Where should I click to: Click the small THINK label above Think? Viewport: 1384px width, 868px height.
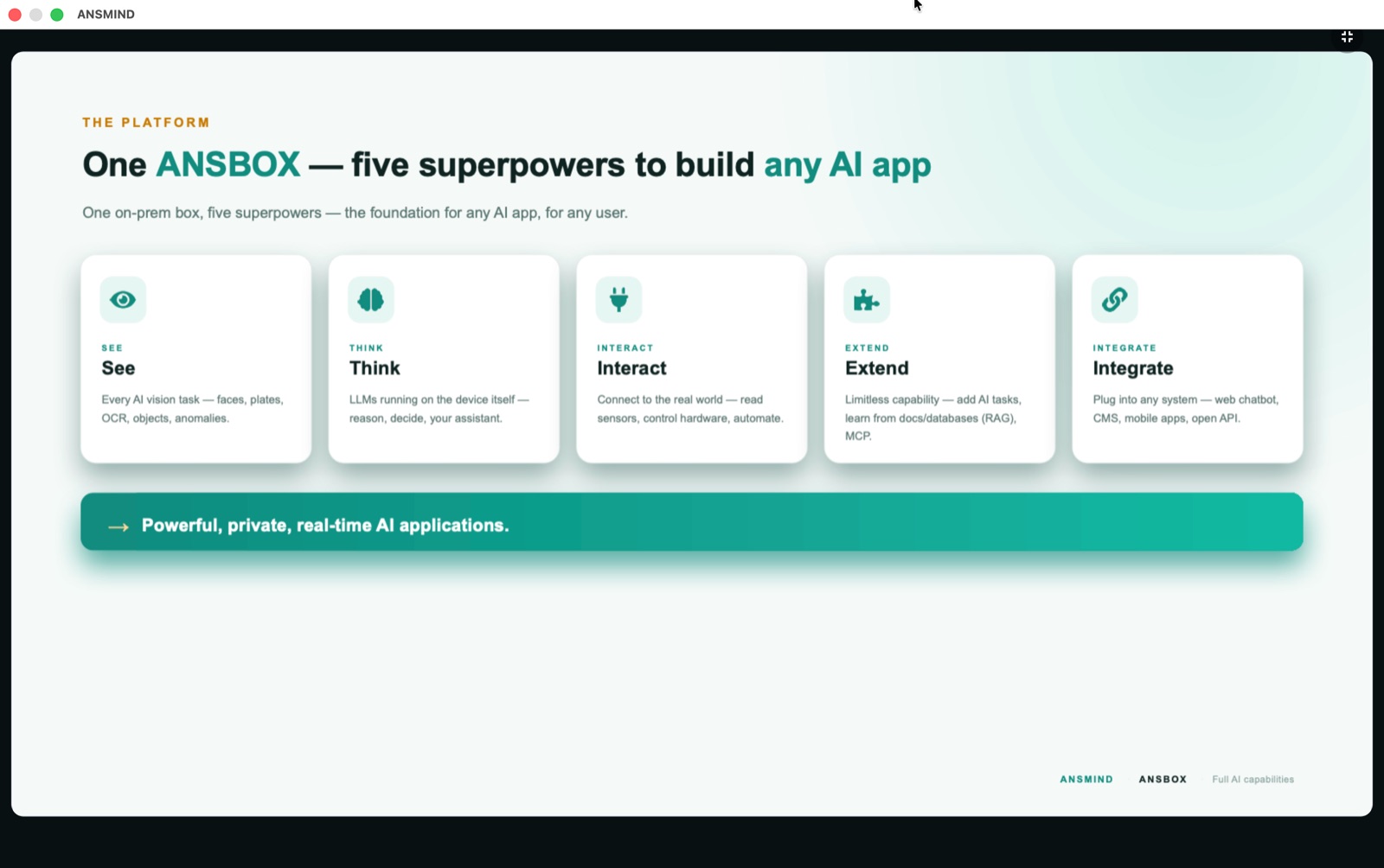tap(367, 348)
